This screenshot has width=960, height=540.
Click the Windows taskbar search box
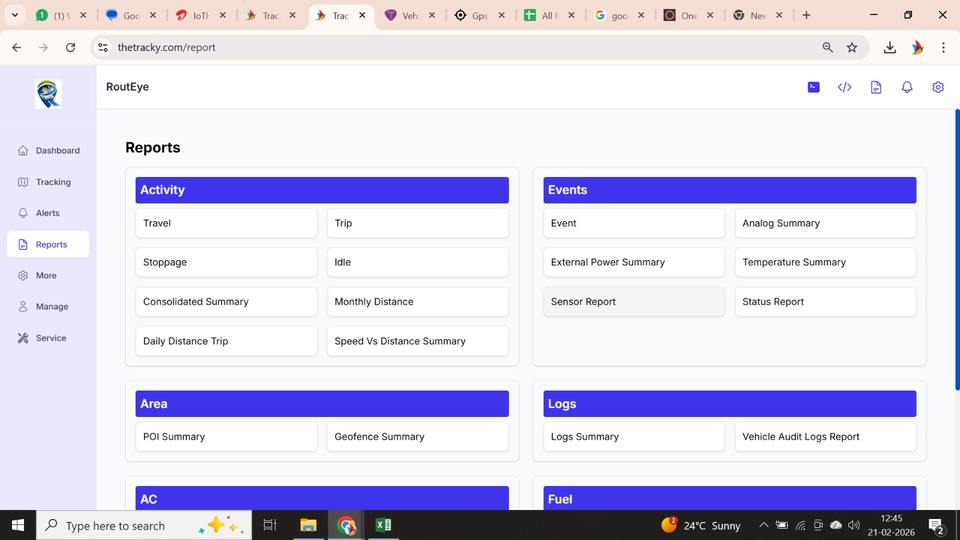(144, 525)
